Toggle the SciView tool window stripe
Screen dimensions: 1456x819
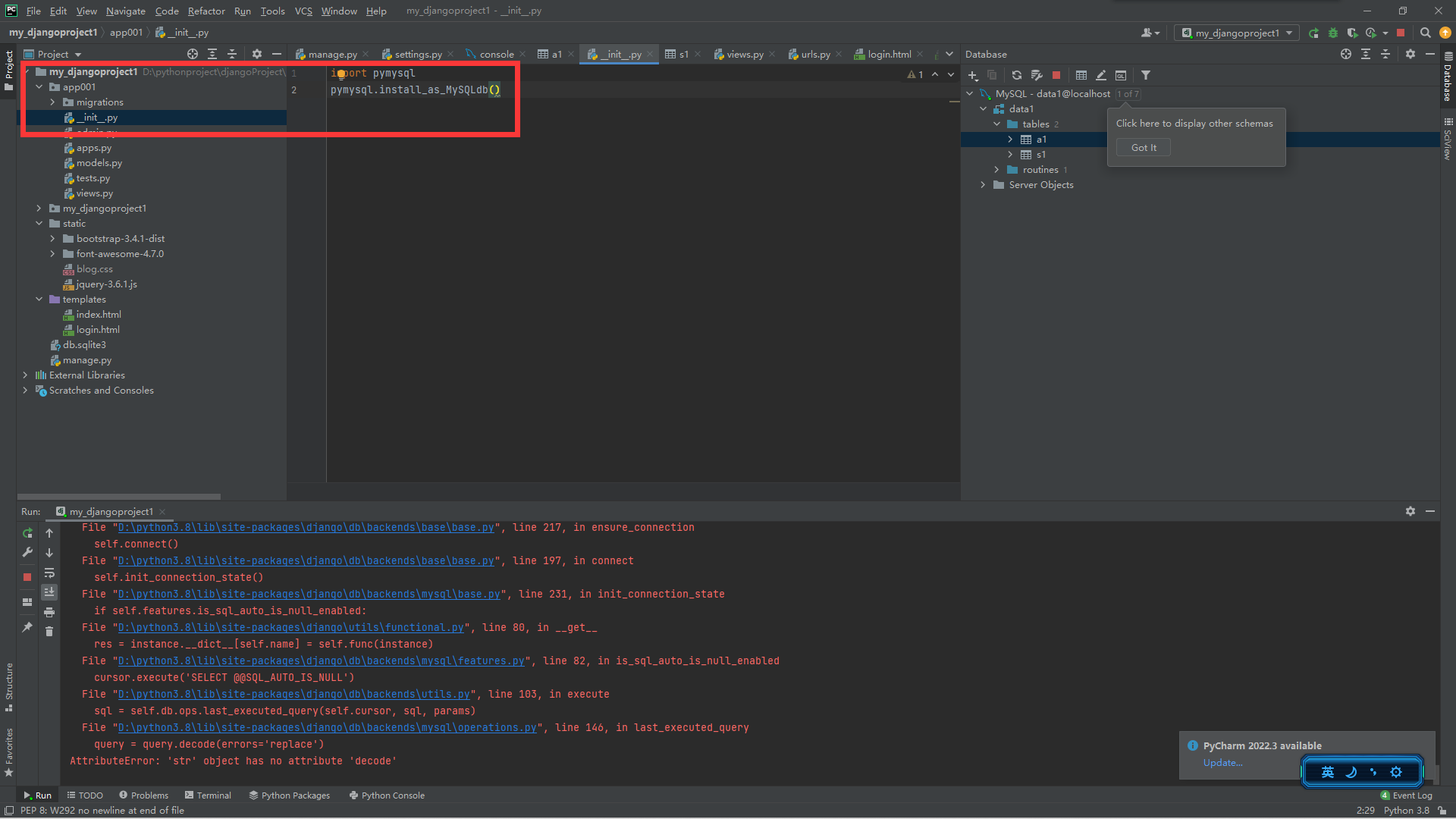(1448, 139)
